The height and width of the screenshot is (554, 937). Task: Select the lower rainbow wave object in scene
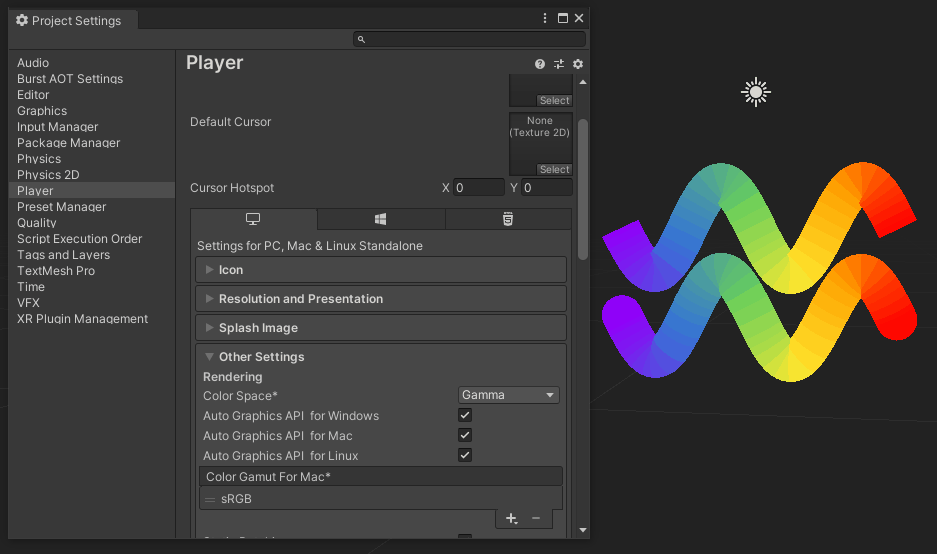[x=759, y=317]
